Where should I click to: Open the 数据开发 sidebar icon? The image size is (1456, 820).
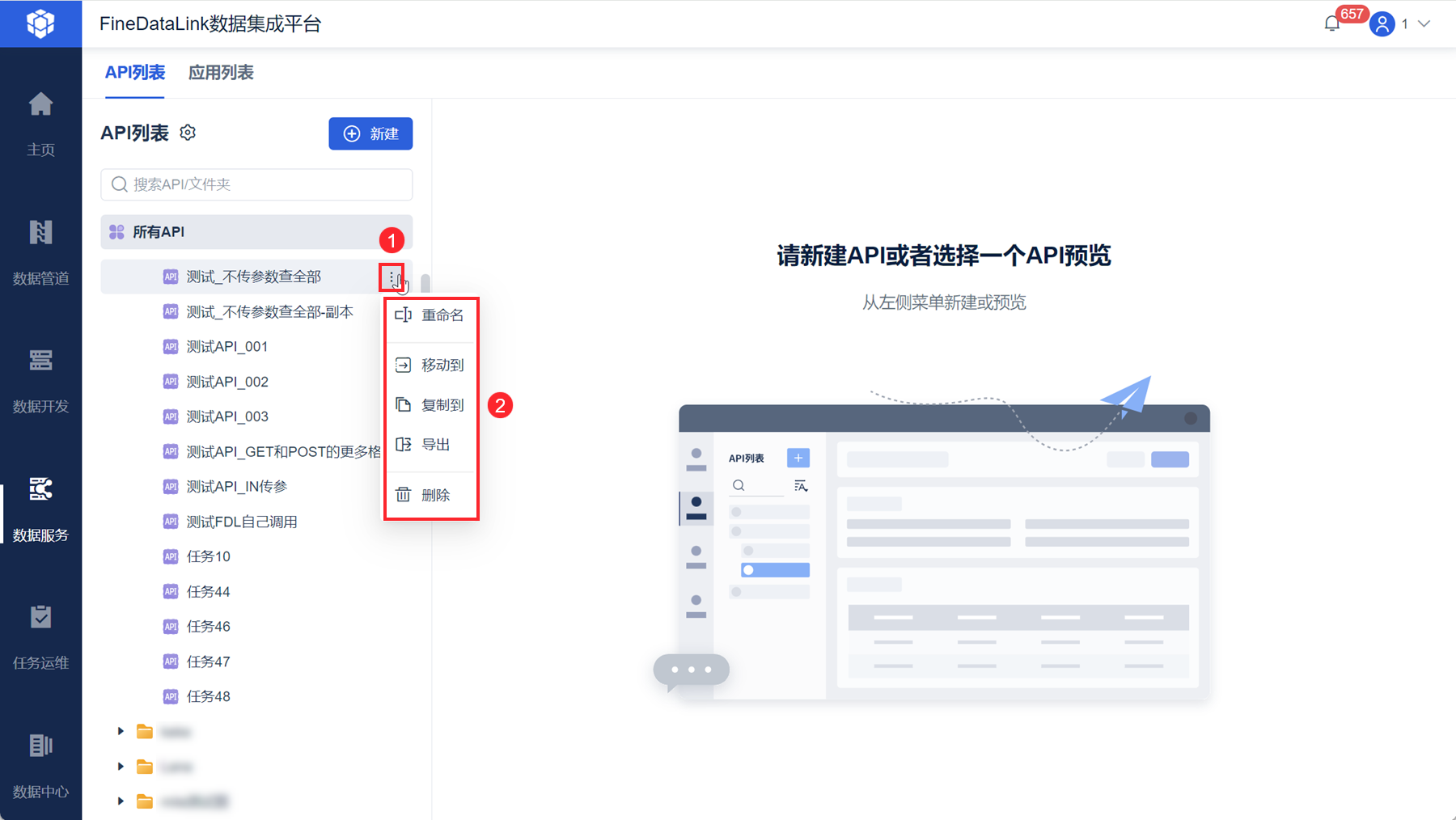[x=40, y=360]
